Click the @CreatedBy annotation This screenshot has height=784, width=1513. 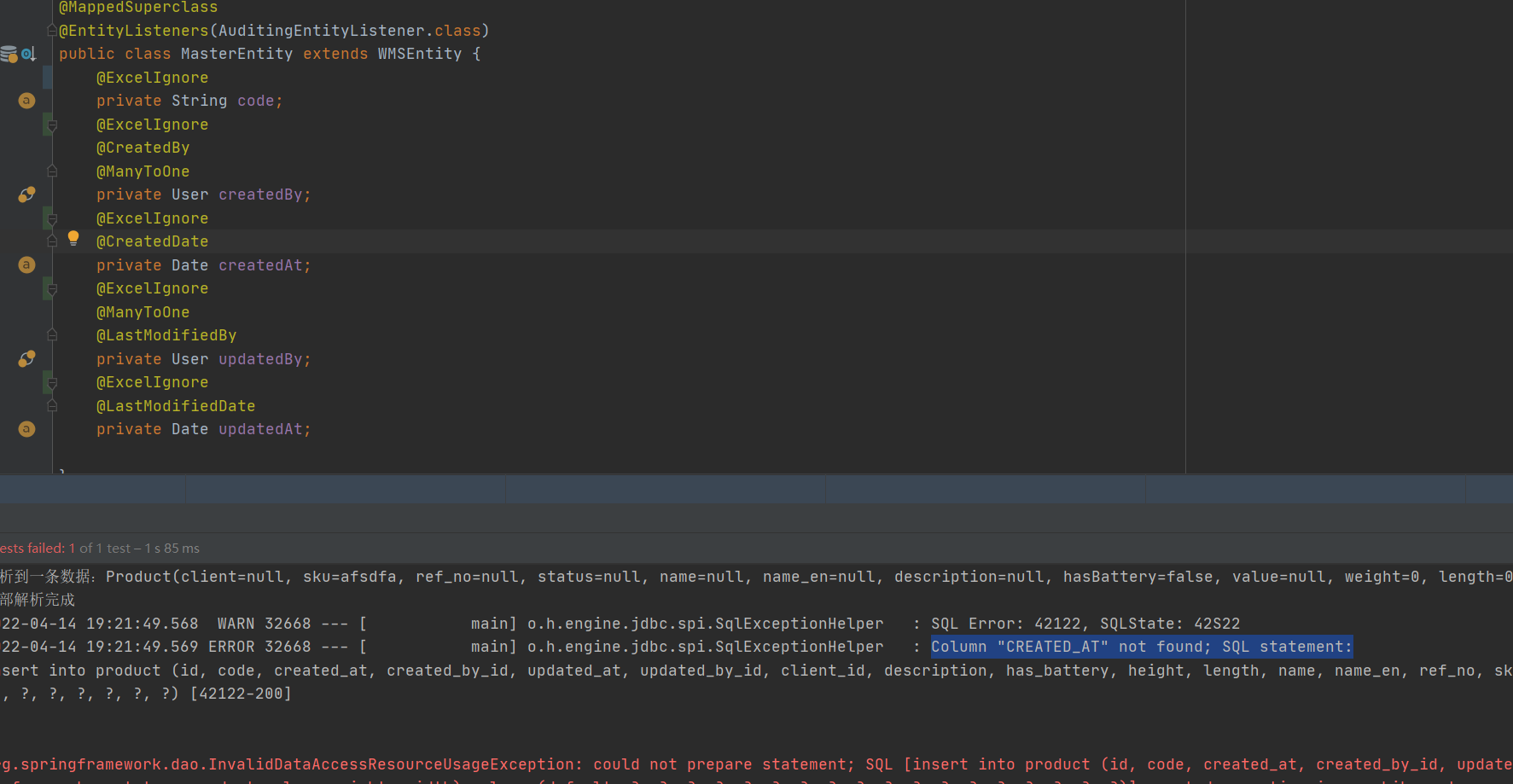143,148
